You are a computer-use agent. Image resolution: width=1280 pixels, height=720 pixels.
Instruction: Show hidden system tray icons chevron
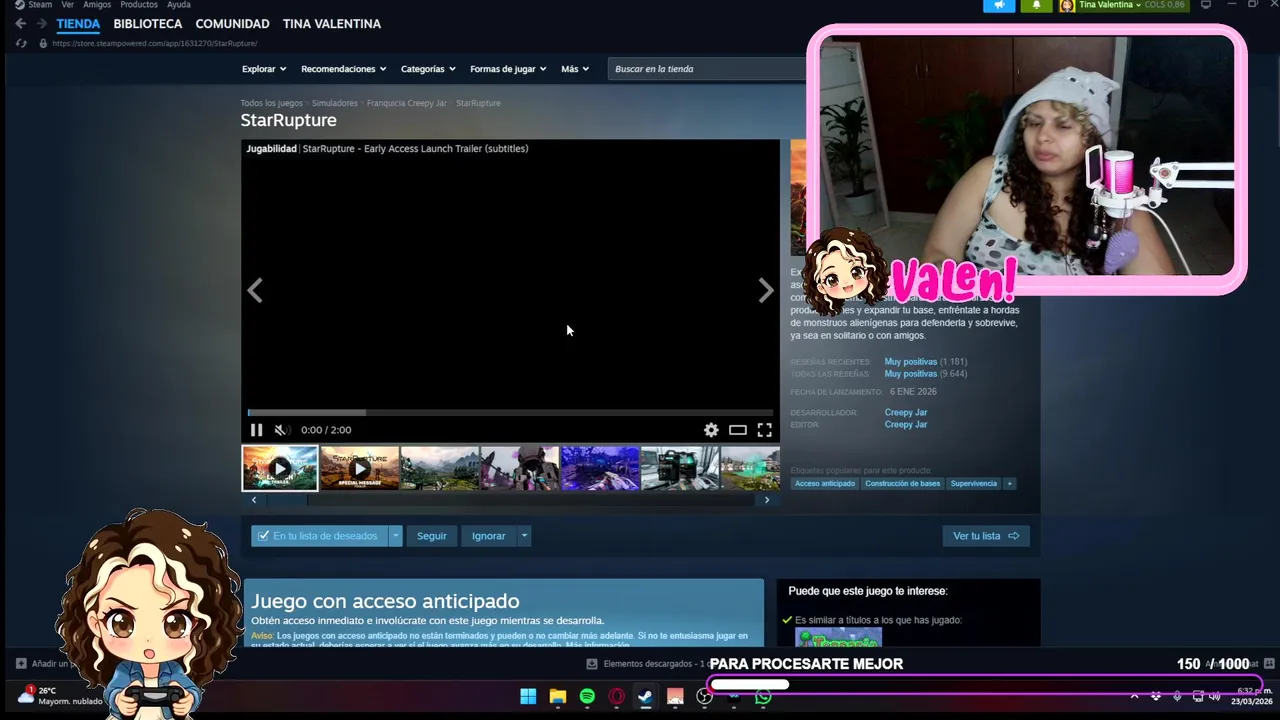[x=1134, y=696]
